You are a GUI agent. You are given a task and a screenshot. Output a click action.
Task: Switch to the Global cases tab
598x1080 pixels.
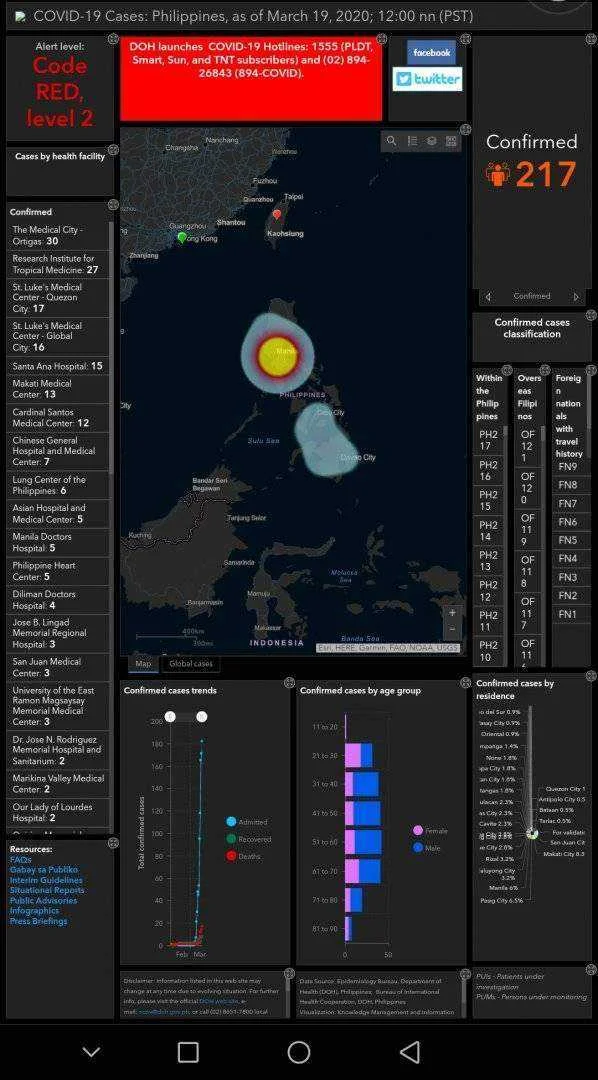coord(191,664)
